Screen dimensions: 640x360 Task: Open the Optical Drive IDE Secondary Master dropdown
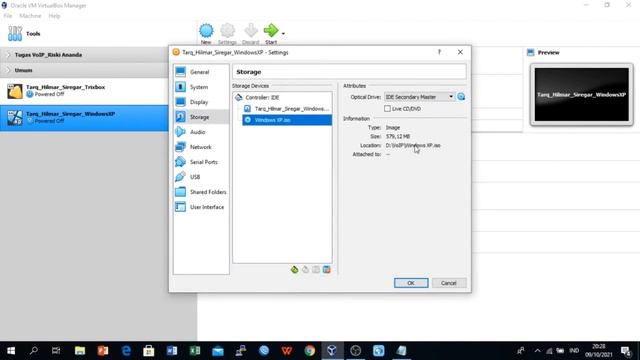(x=419, y=97)
